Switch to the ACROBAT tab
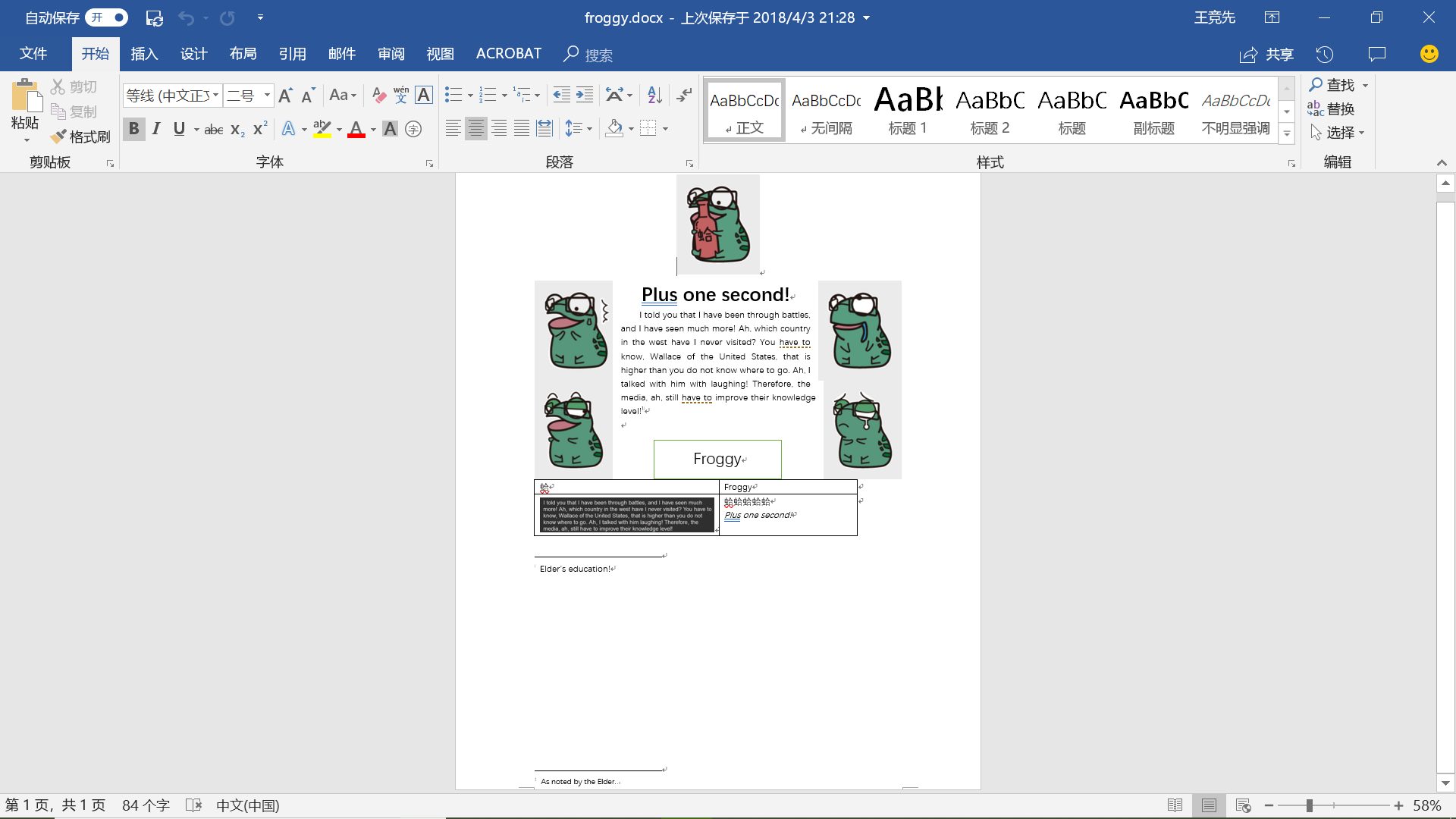 pyautogui.click(x=508, y=54)
